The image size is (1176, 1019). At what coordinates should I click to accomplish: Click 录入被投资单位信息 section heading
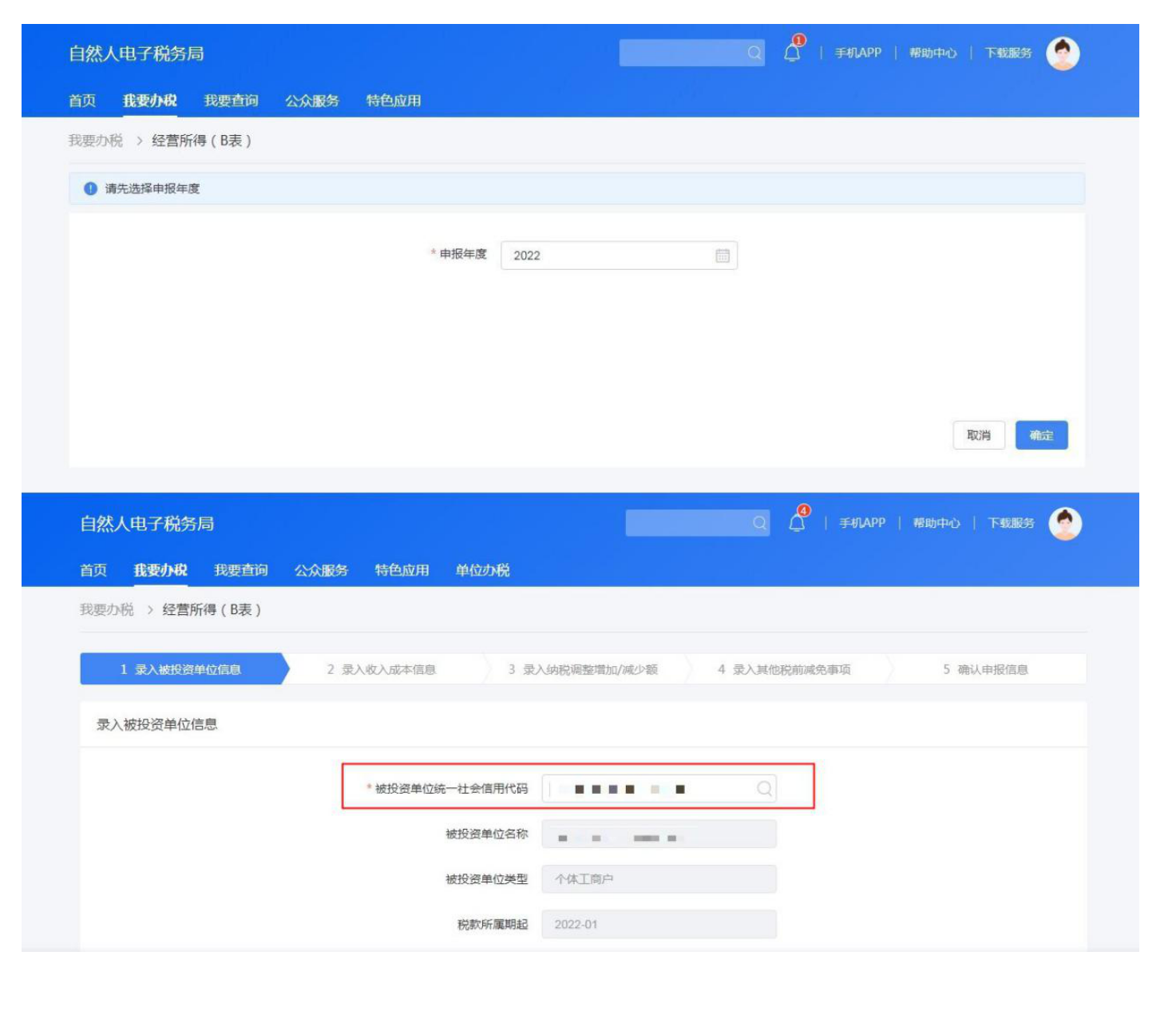point(157,724)
